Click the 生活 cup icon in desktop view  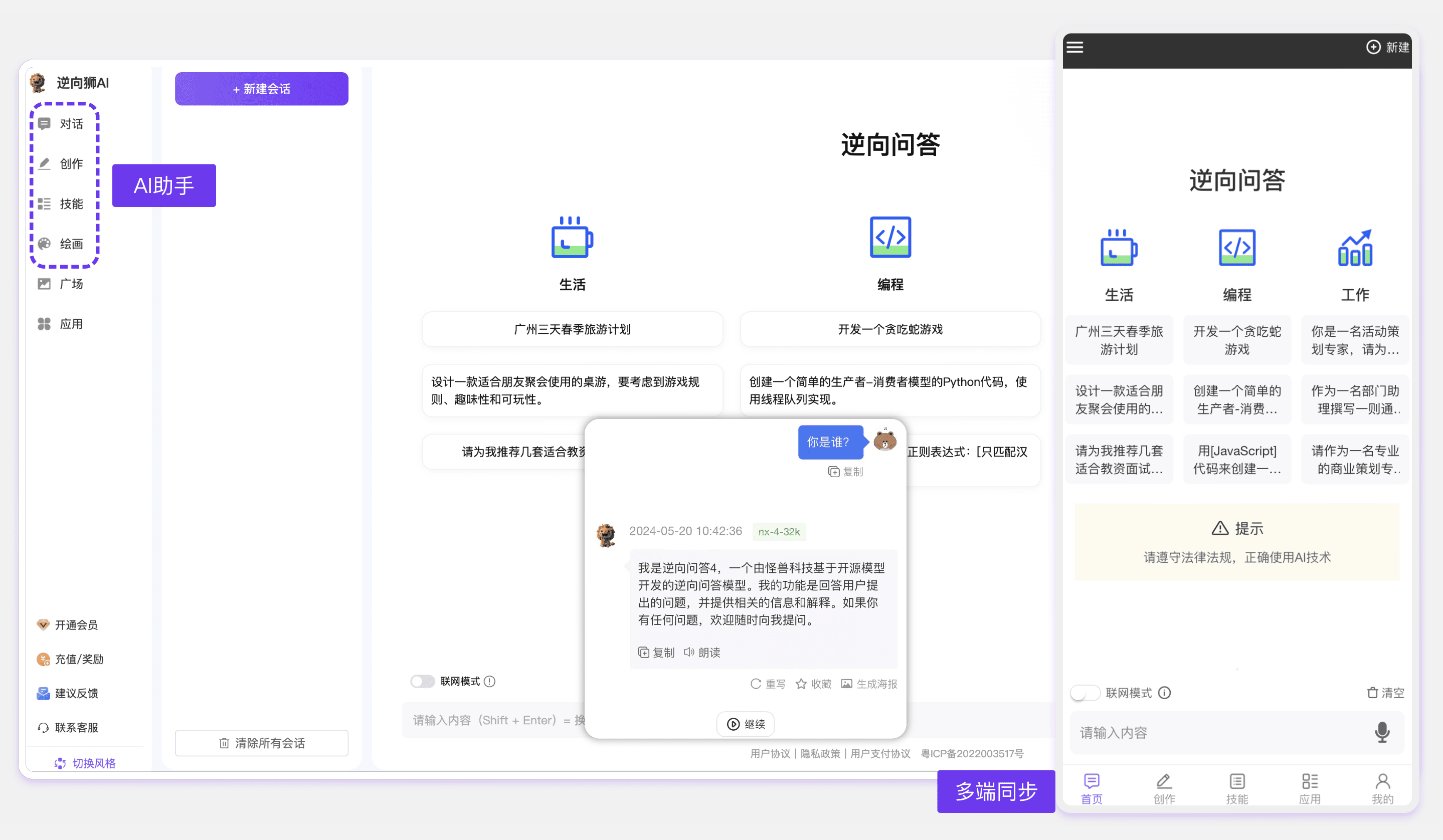tap(572, 238)
